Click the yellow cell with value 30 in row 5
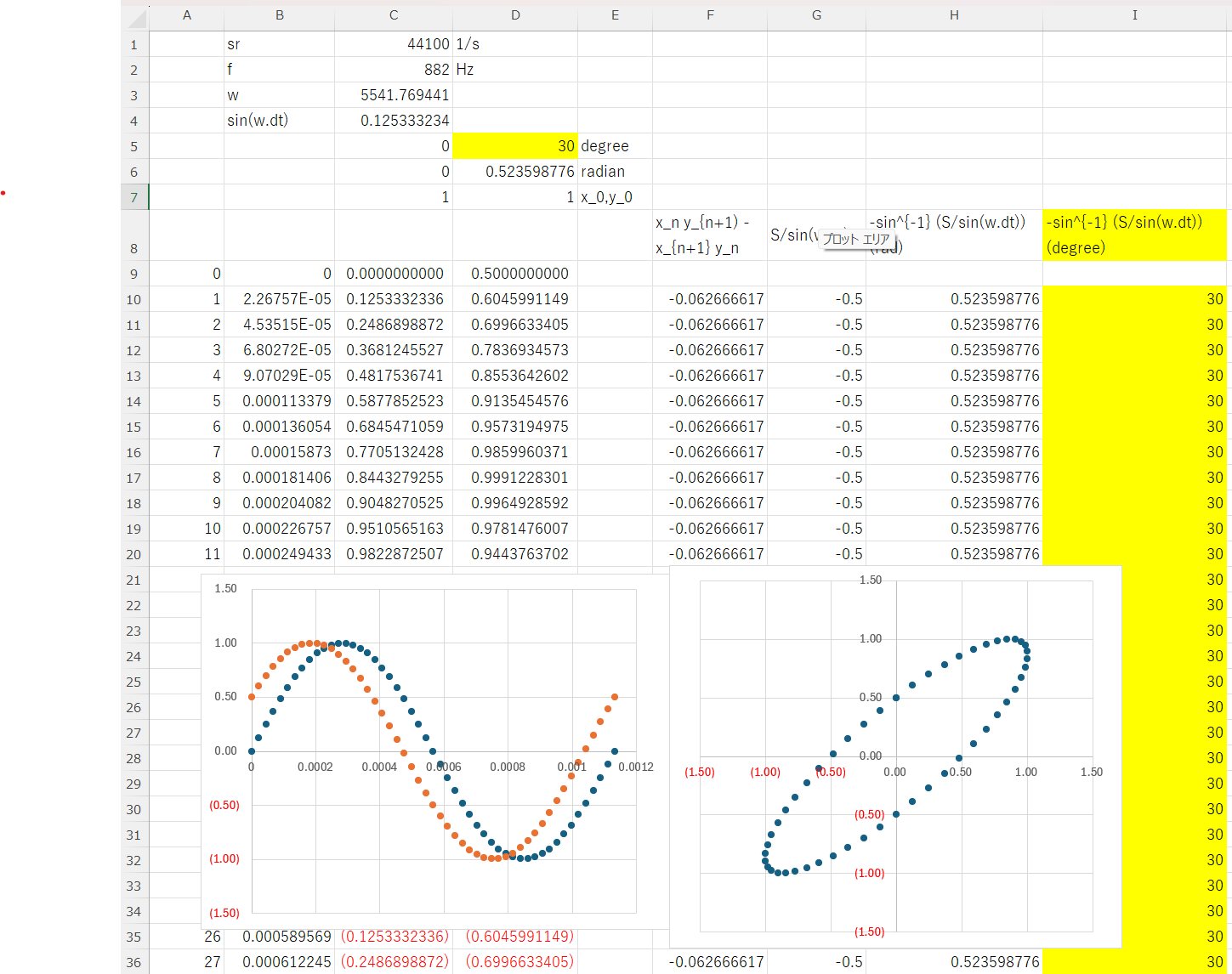 (515, 146)
